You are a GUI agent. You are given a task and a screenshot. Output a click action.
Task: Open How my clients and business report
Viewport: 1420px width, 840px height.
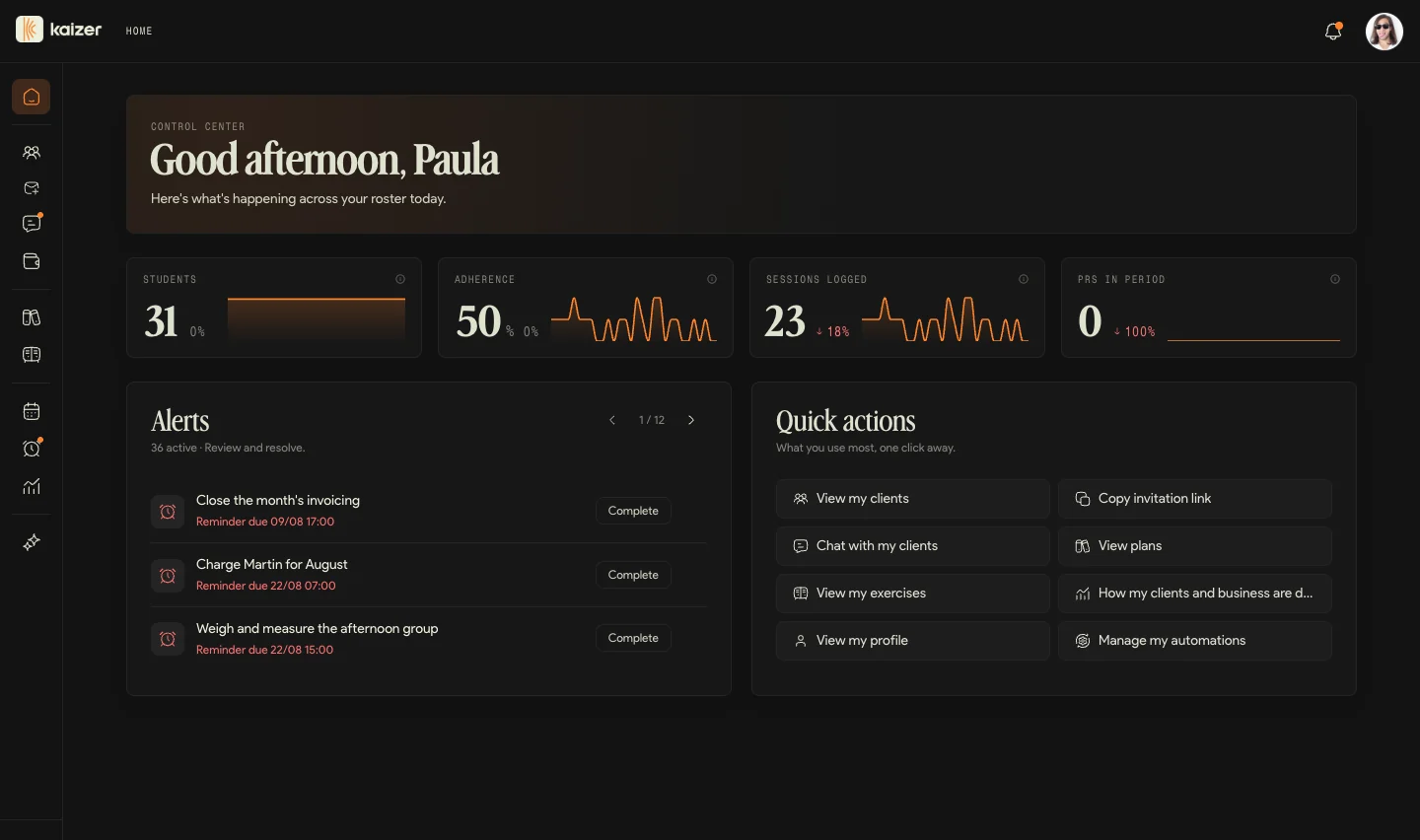pos(1195,594)
